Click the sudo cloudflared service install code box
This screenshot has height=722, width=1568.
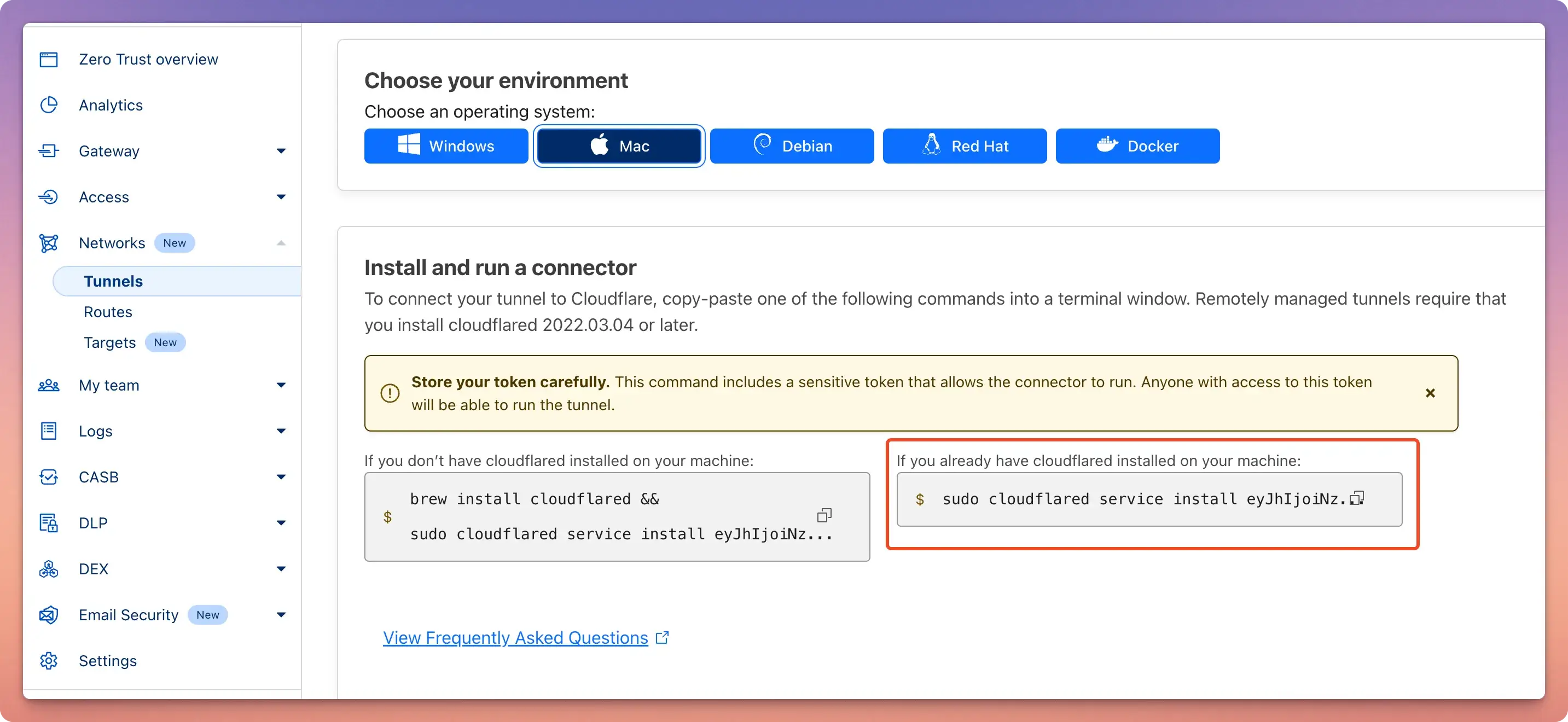1149,499
